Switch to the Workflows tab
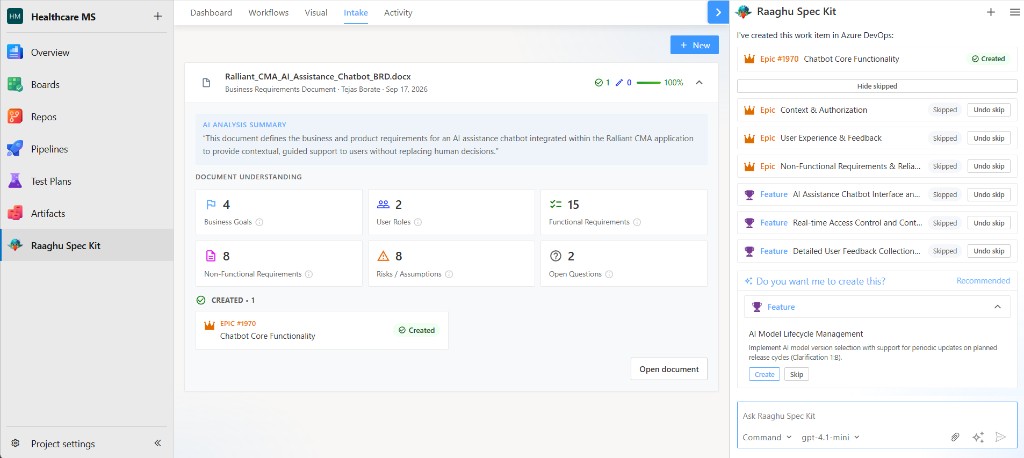 pos(268,12)
